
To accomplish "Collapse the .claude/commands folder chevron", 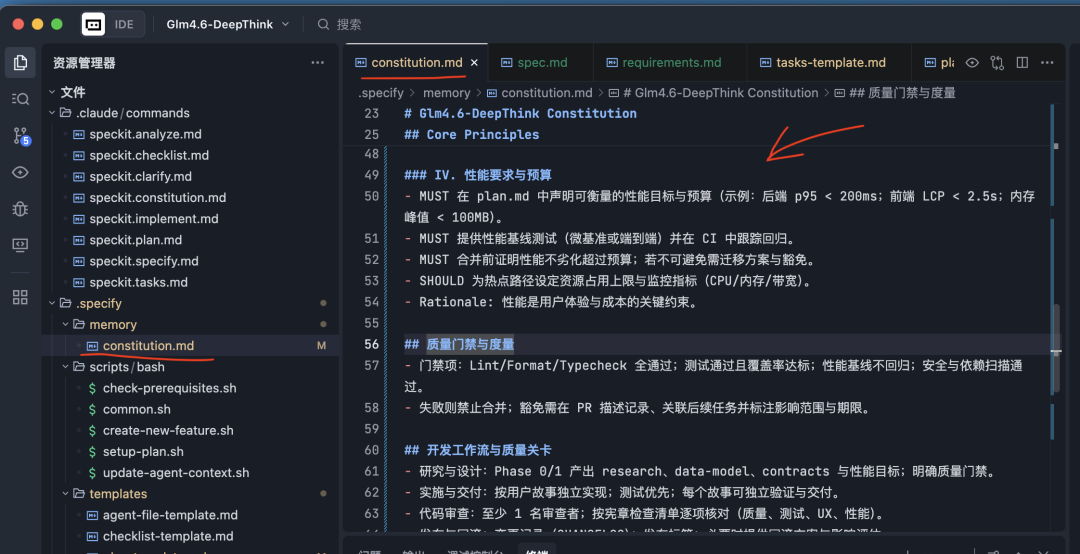I will [x=52, y=113].
